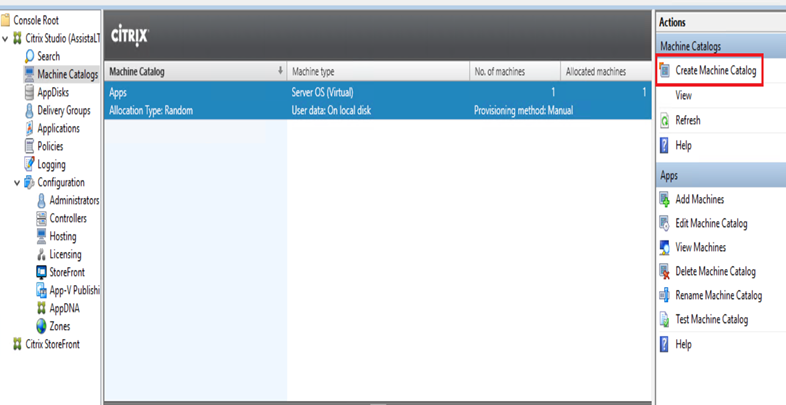Click the Provisioning method: Manual text
The width and height of the screenshot is (786, 405).
[x=523, y=110]
